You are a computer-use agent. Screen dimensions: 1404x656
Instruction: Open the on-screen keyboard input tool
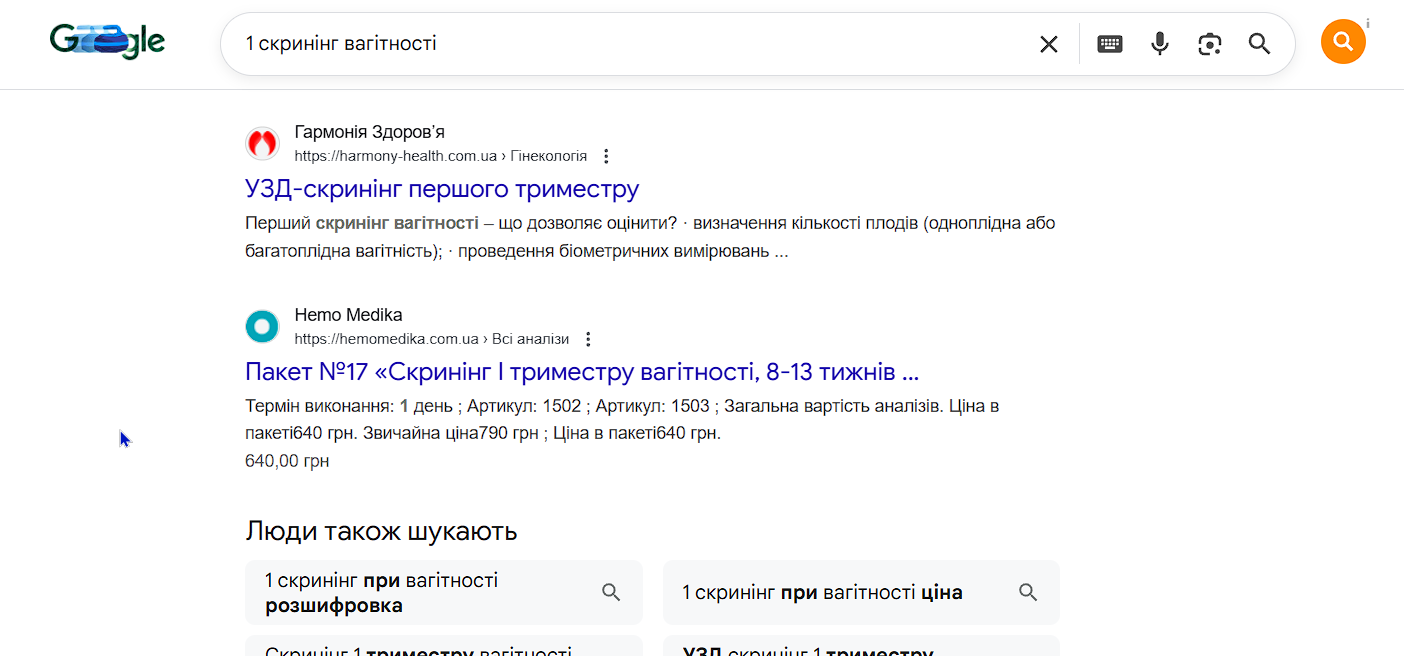1110,44
